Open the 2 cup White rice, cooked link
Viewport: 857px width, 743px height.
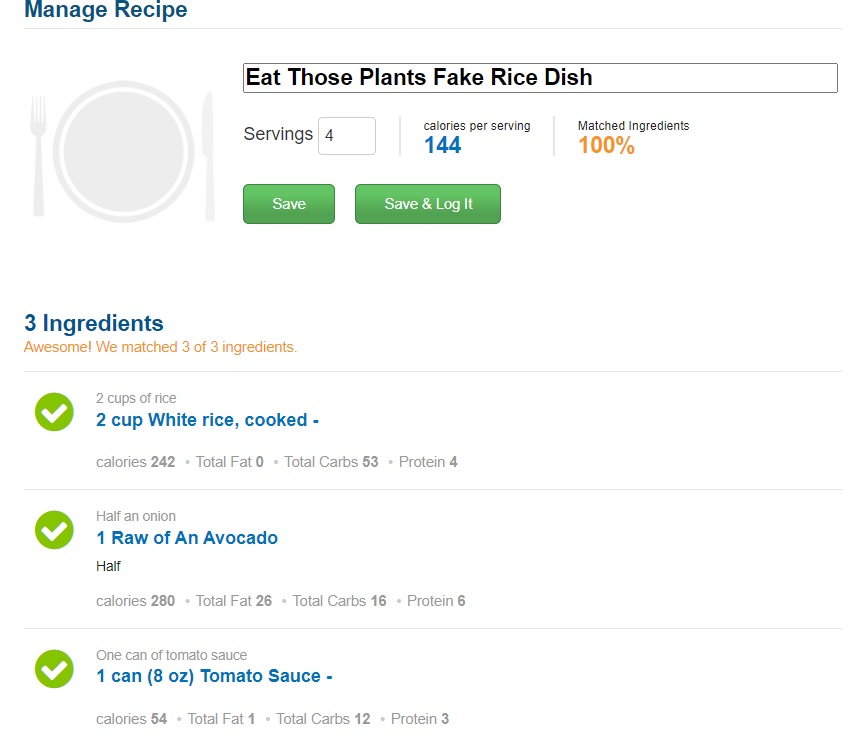[208, 420]
